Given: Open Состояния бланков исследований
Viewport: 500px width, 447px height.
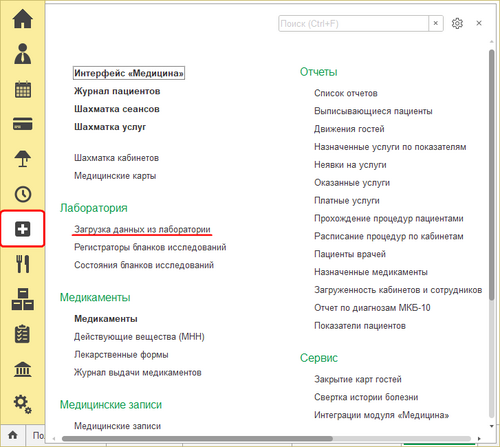Looking at the screenshot, I should tap(144, 265).
